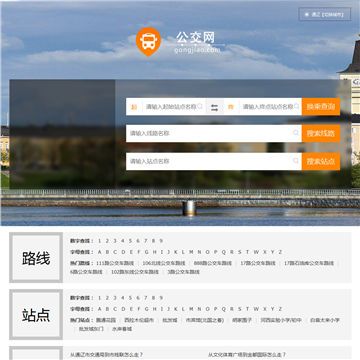The image size is (360, 360).
Task: Select letter S in 站点 letter lookup
Action: click(240, 309)
